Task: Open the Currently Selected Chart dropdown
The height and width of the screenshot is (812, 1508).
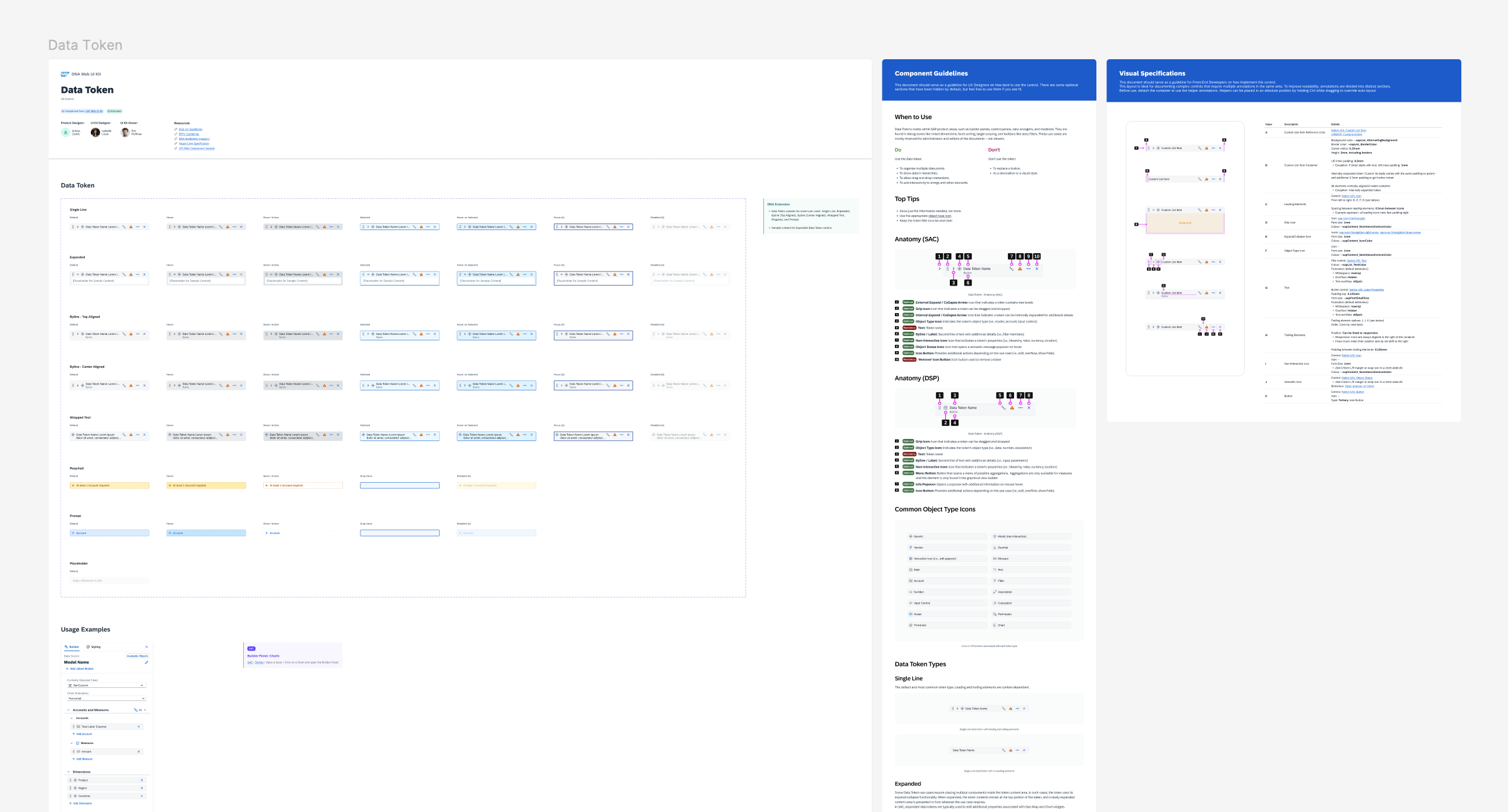Action: tap(107, 685)
